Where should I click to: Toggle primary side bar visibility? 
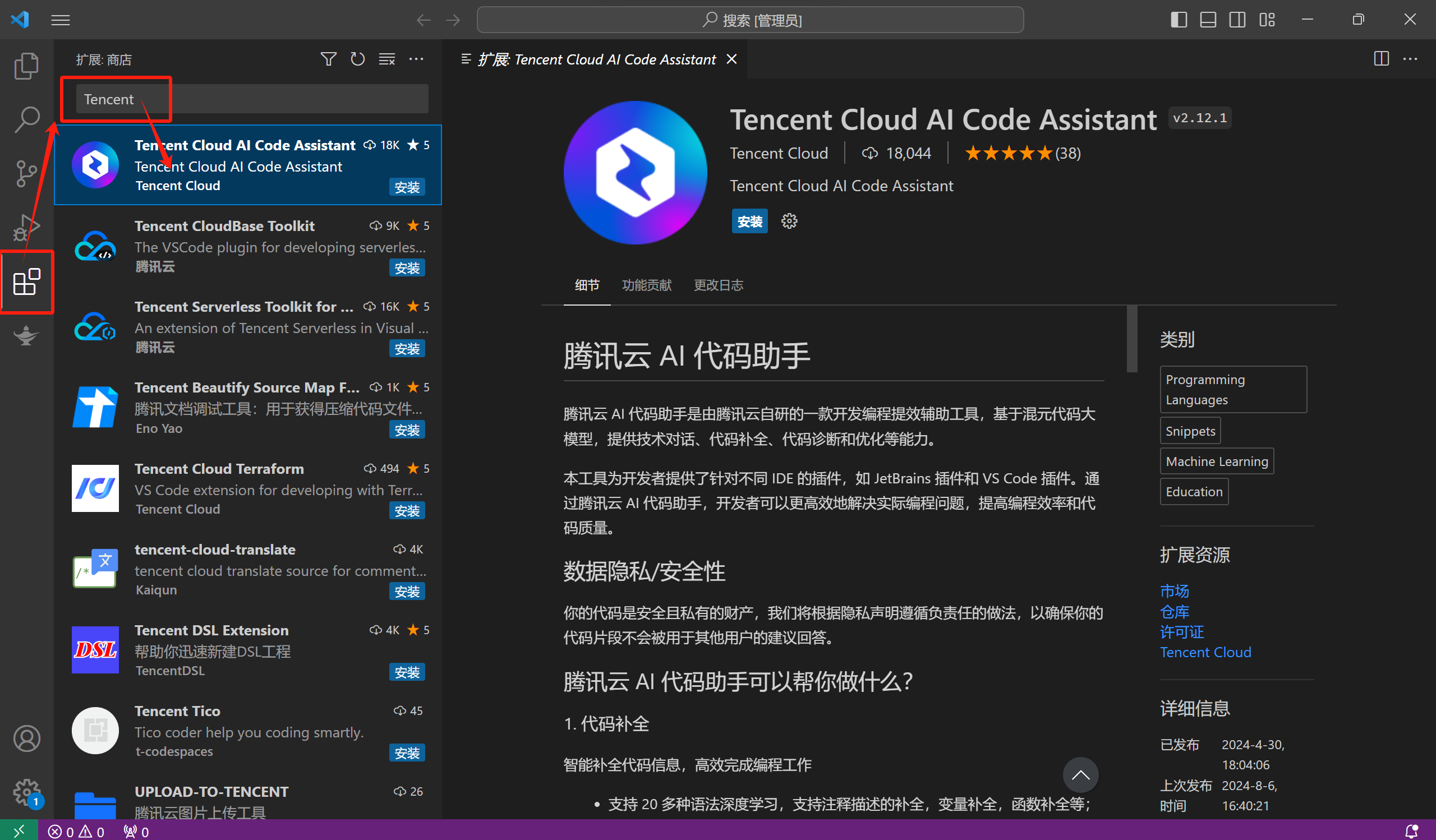(x=1179, y=20)
